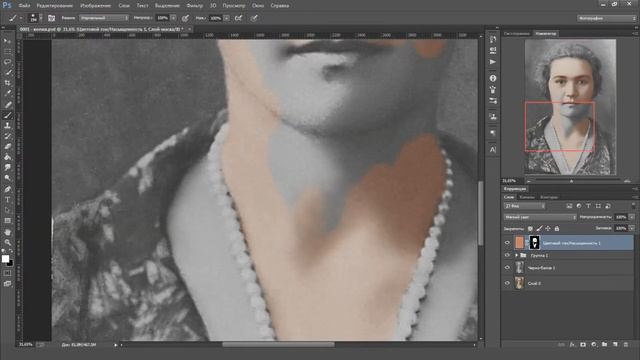Select the Path Selection tool
Image resolution: width=640 pixels, height=360 pixels.
(x=7, y=210)
